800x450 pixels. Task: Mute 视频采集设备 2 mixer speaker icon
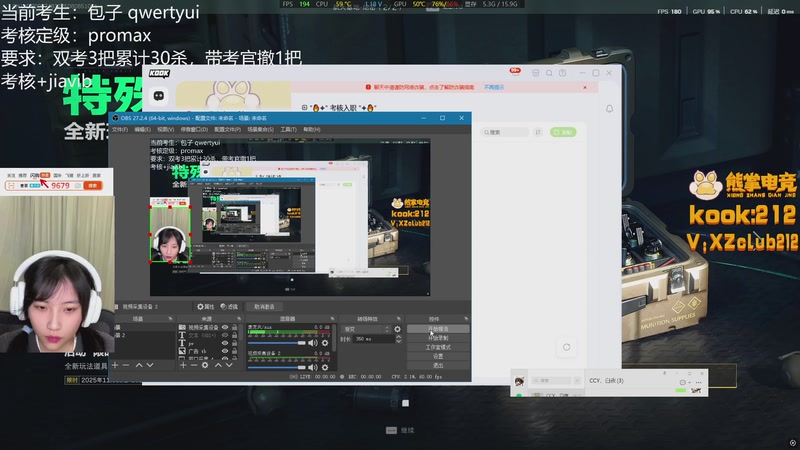[313, 367]
